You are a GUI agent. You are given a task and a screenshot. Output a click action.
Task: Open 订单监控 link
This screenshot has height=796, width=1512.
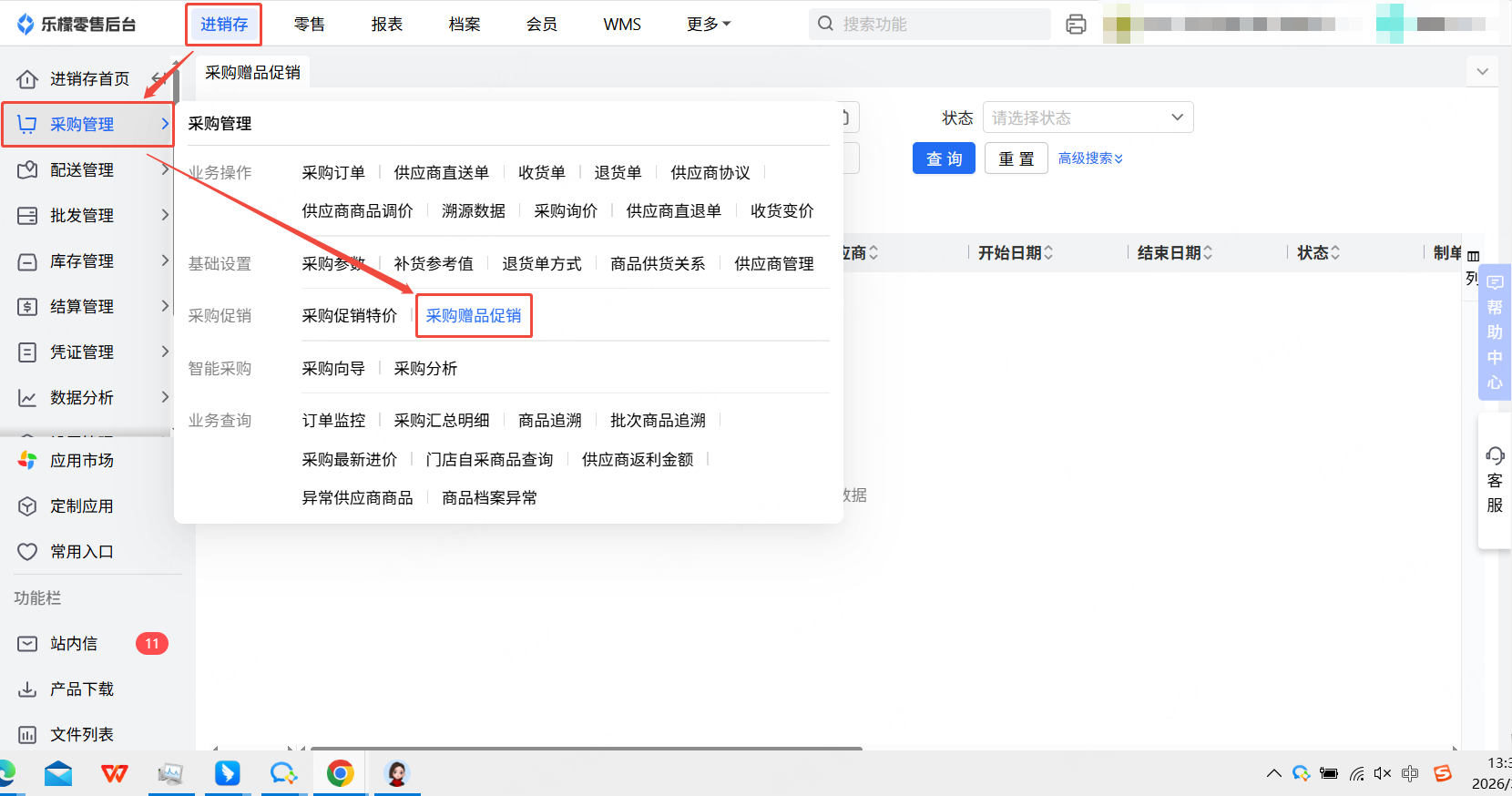(333, 420)
